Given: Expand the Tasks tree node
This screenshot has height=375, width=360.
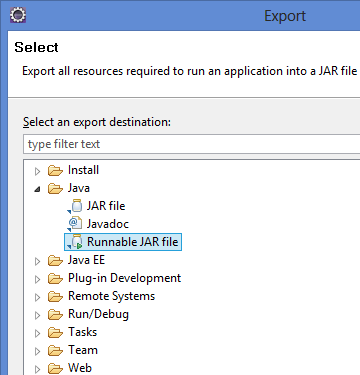Looking at the screenshot, I should [x=37, y=333].
